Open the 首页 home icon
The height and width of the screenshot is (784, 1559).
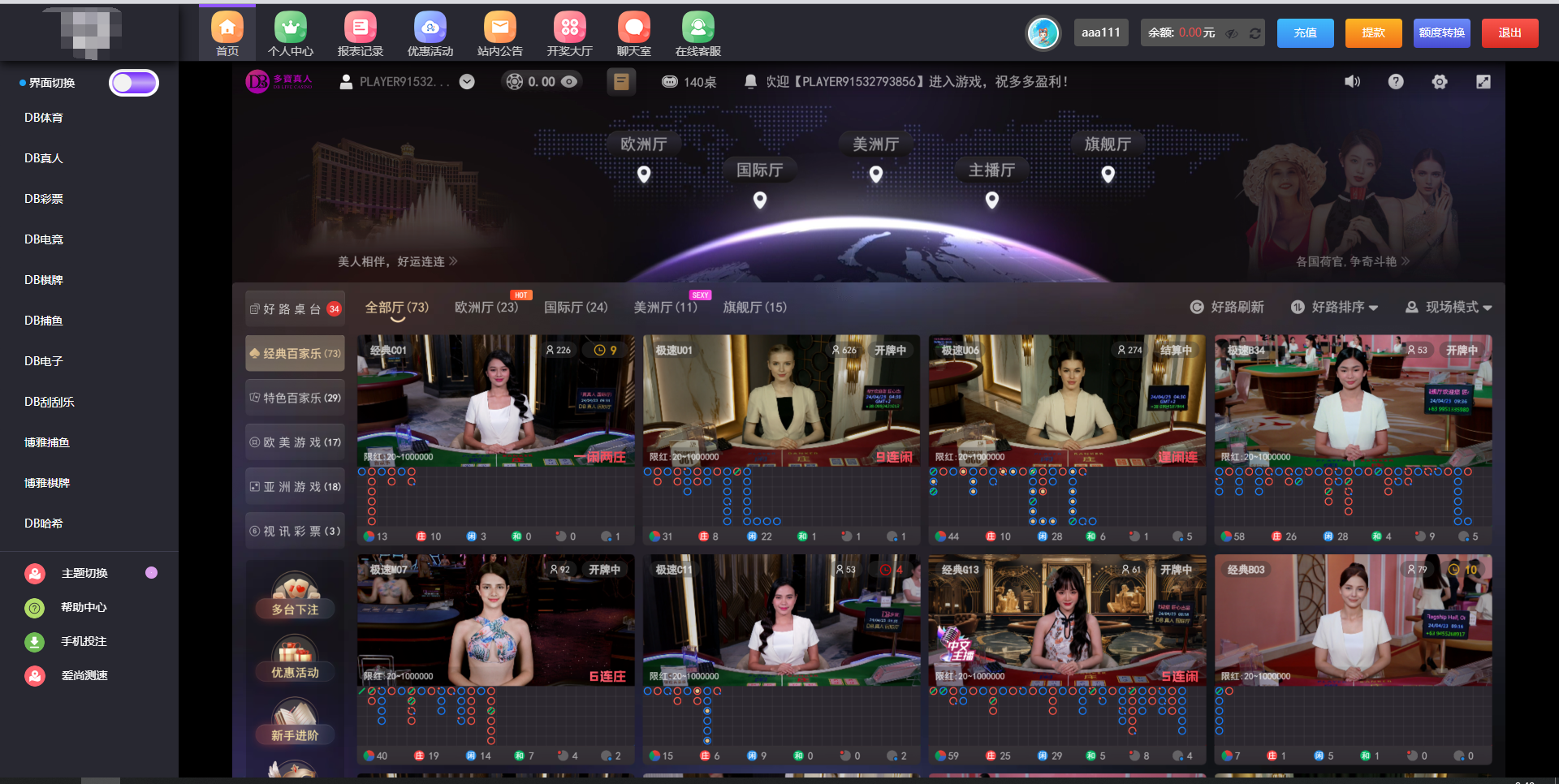227,29
